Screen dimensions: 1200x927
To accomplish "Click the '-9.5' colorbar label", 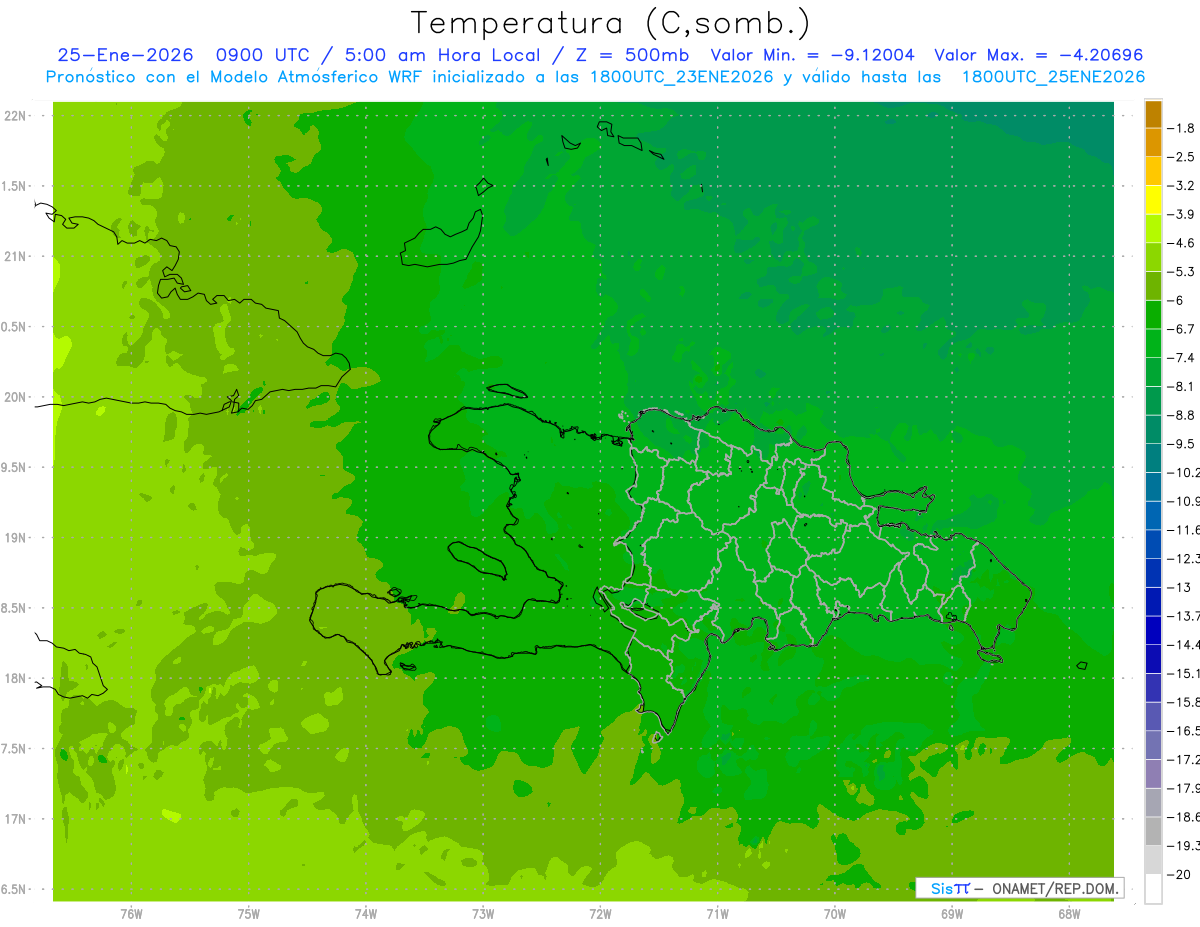I will [1181, 444].
